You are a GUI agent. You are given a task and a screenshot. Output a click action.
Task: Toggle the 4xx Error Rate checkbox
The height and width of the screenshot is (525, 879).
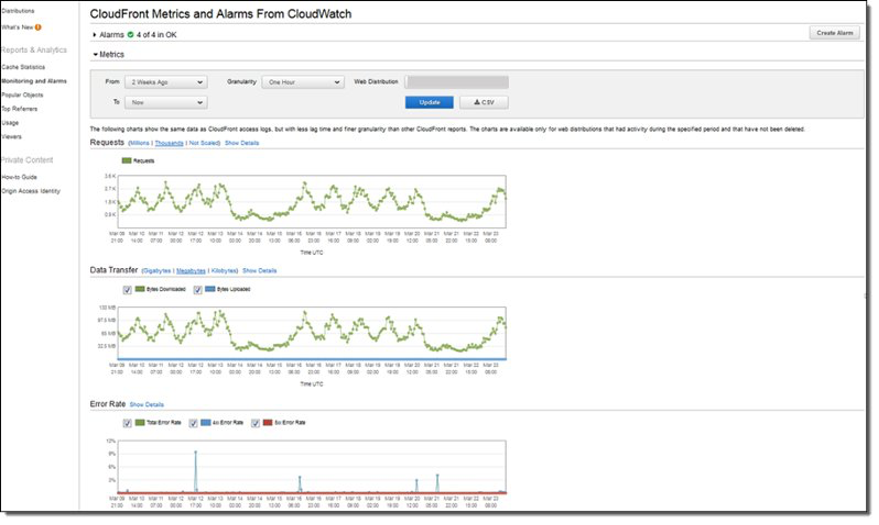(x=193, y=423)
